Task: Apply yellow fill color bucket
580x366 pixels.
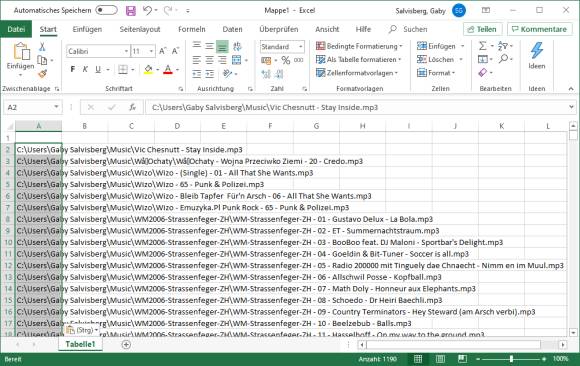Action: (148, 69)
